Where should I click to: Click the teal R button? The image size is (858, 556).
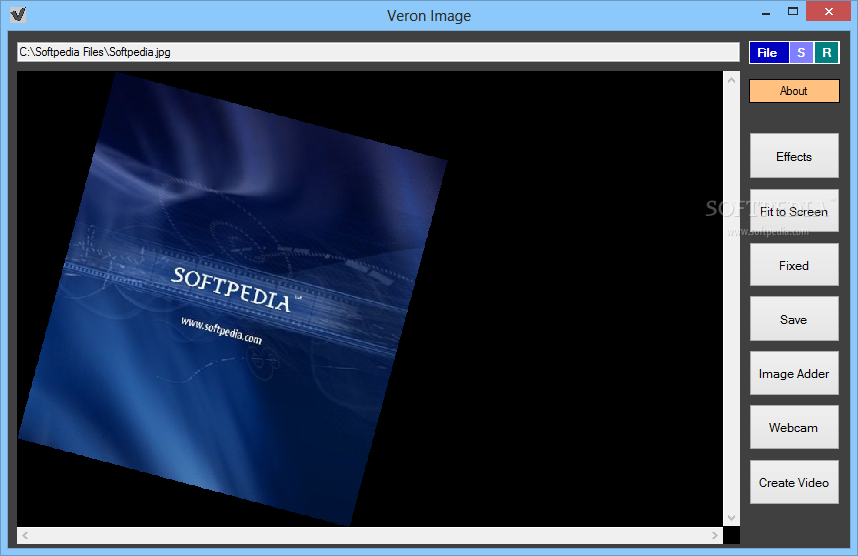(x=826, y=53)
